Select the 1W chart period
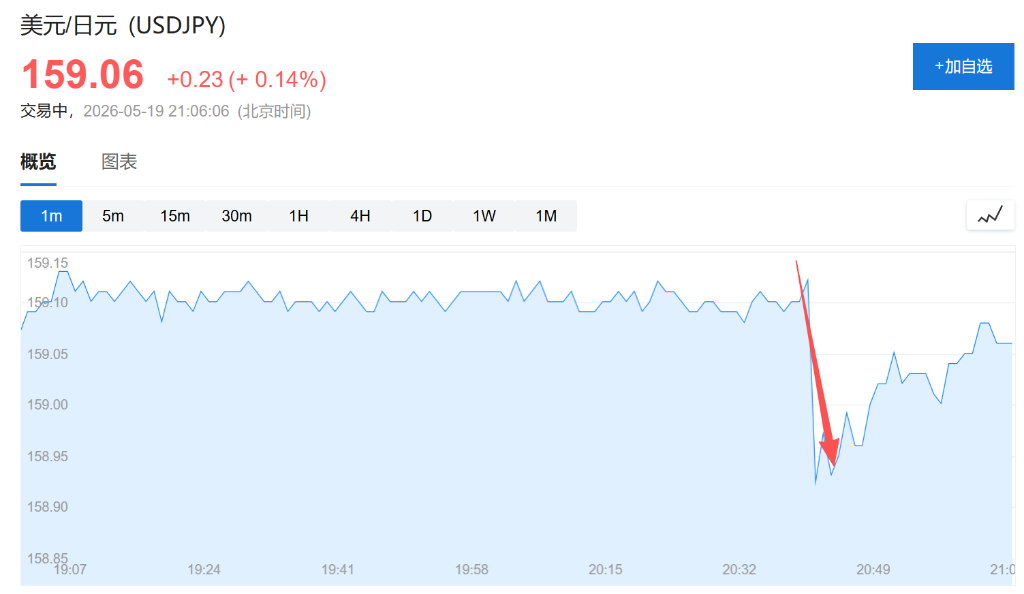 click(484, 216)
